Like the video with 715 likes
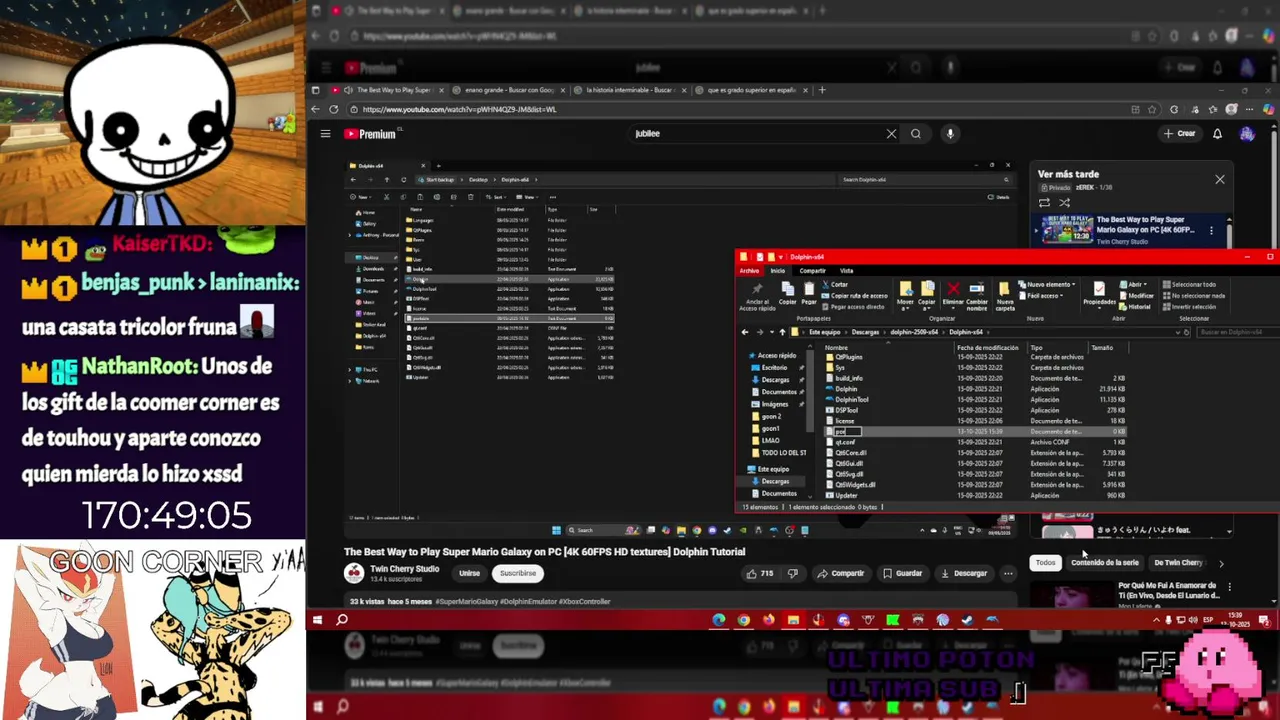 click(760, 574)
